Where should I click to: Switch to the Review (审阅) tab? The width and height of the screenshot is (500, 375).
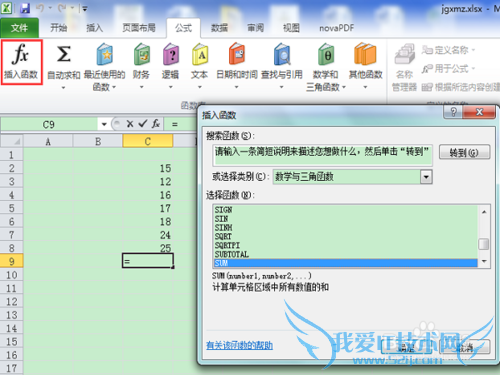(x=255, y=28)
